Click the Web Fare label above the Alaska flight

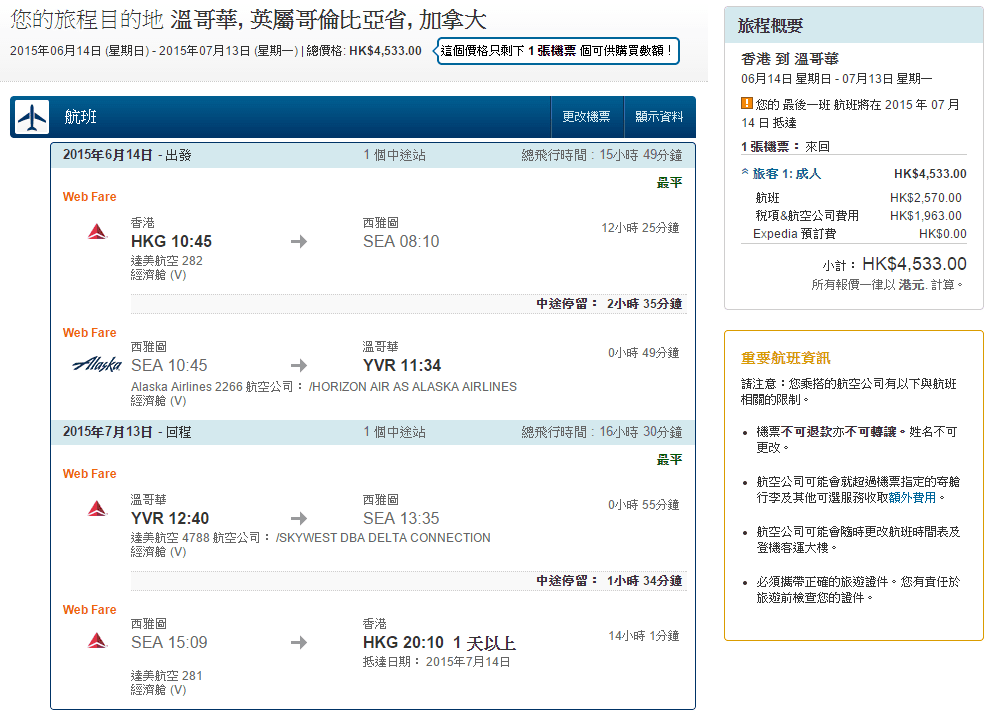tap(90, 333)
